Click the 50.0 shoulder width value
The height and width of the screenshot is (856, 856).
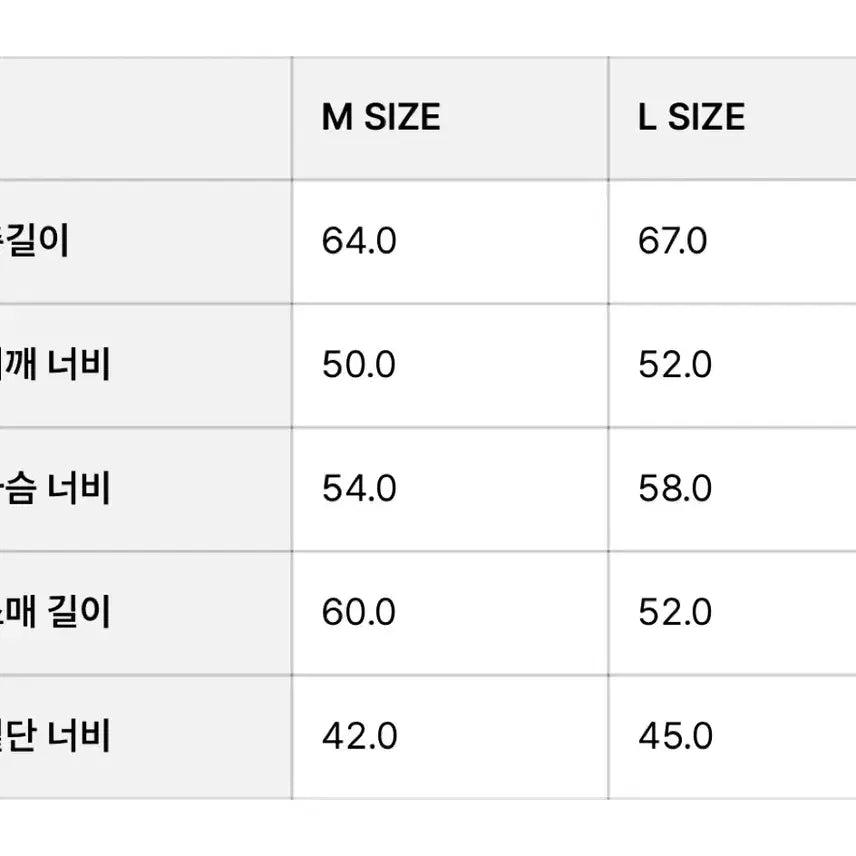point(359,365)
